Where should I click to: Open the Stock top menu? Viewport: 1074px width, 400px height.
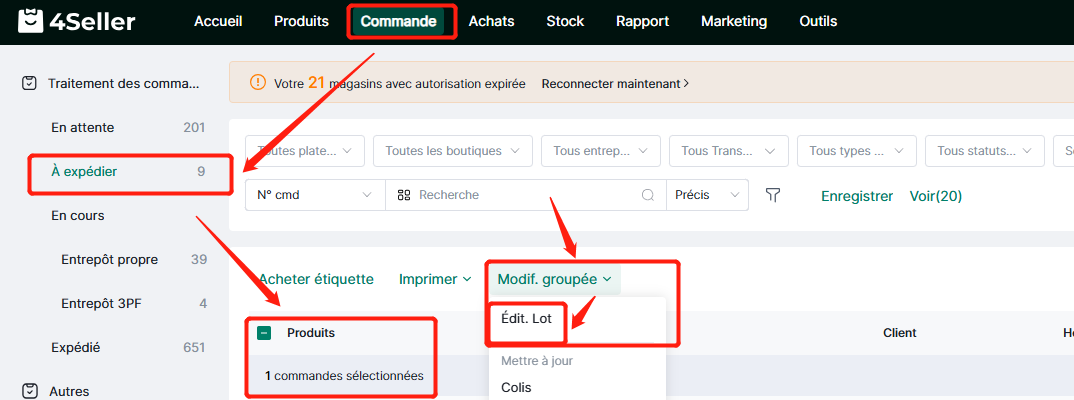click(565, 21)
